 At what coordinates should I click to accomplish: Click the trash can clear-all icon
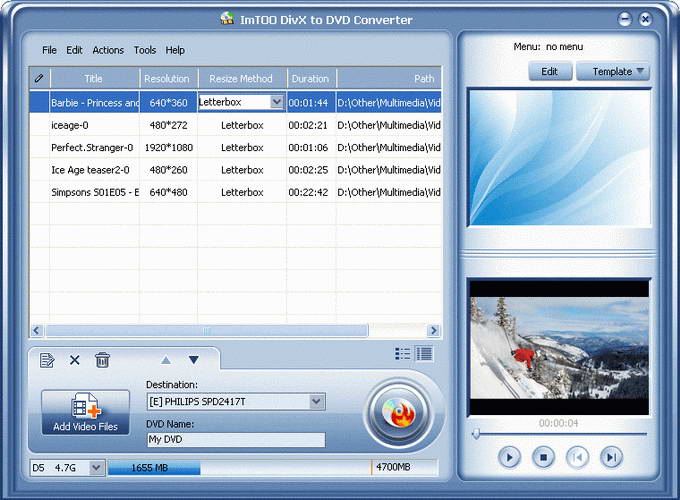coord(102,360)
